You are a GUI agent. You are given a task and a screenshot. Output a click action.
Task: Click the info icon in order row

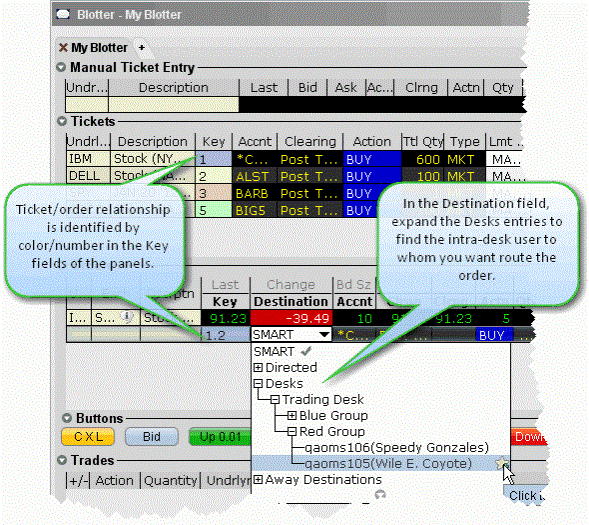(127, 317)
